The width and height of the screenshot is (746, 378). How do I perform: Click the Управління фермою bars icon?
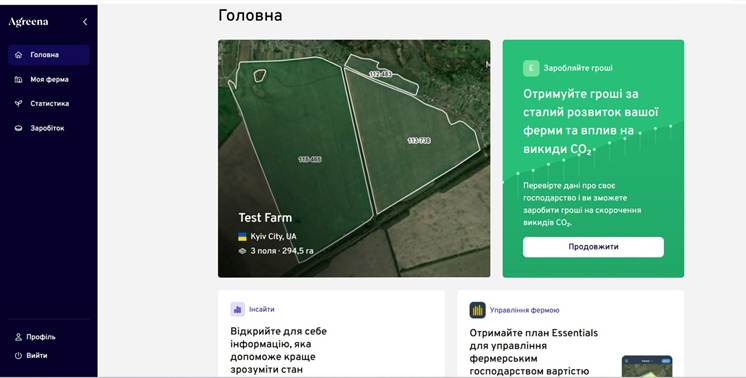tap(477, 310)
